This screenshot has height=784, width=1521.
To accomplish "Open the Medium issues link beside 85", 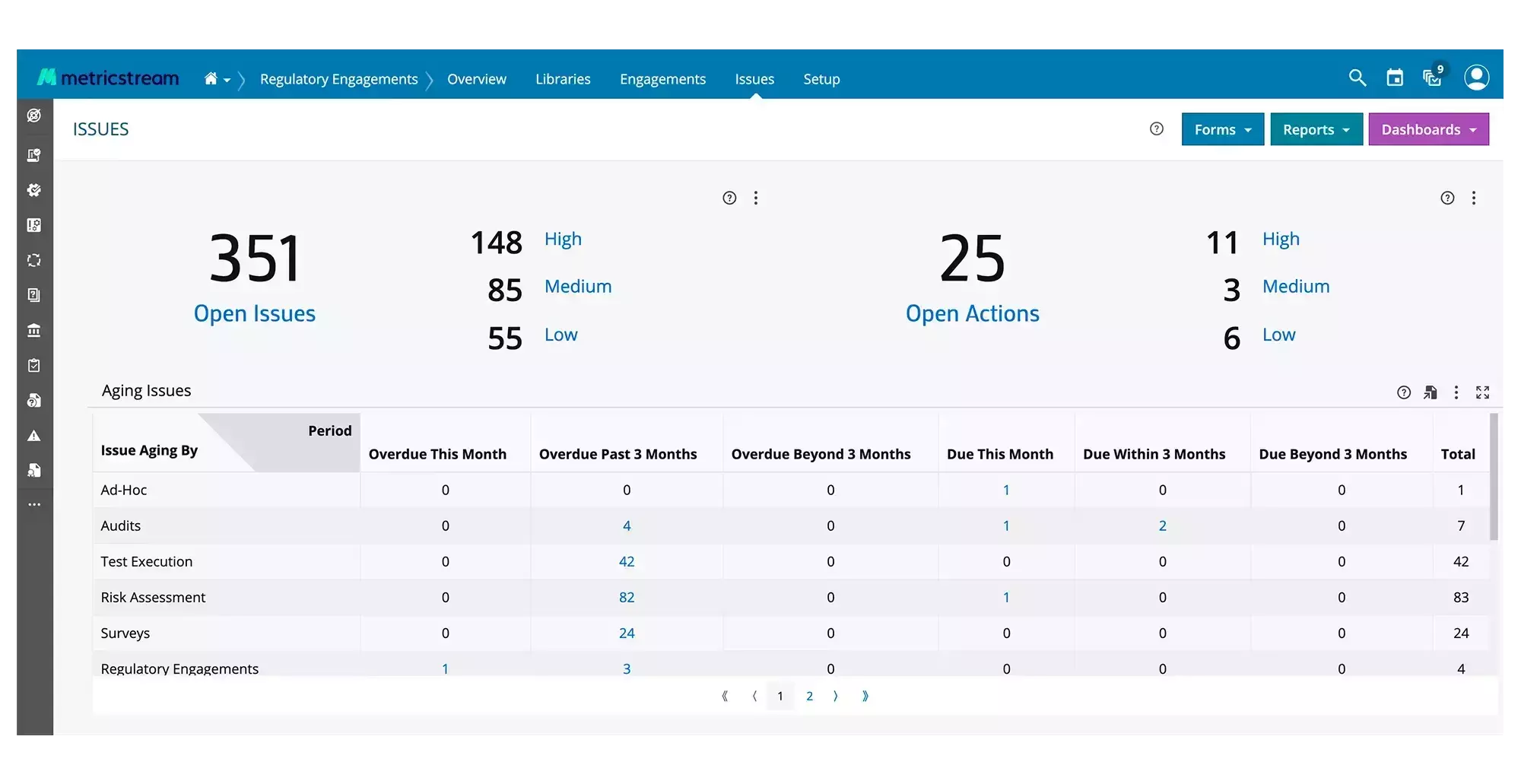I will click(578, 287).
